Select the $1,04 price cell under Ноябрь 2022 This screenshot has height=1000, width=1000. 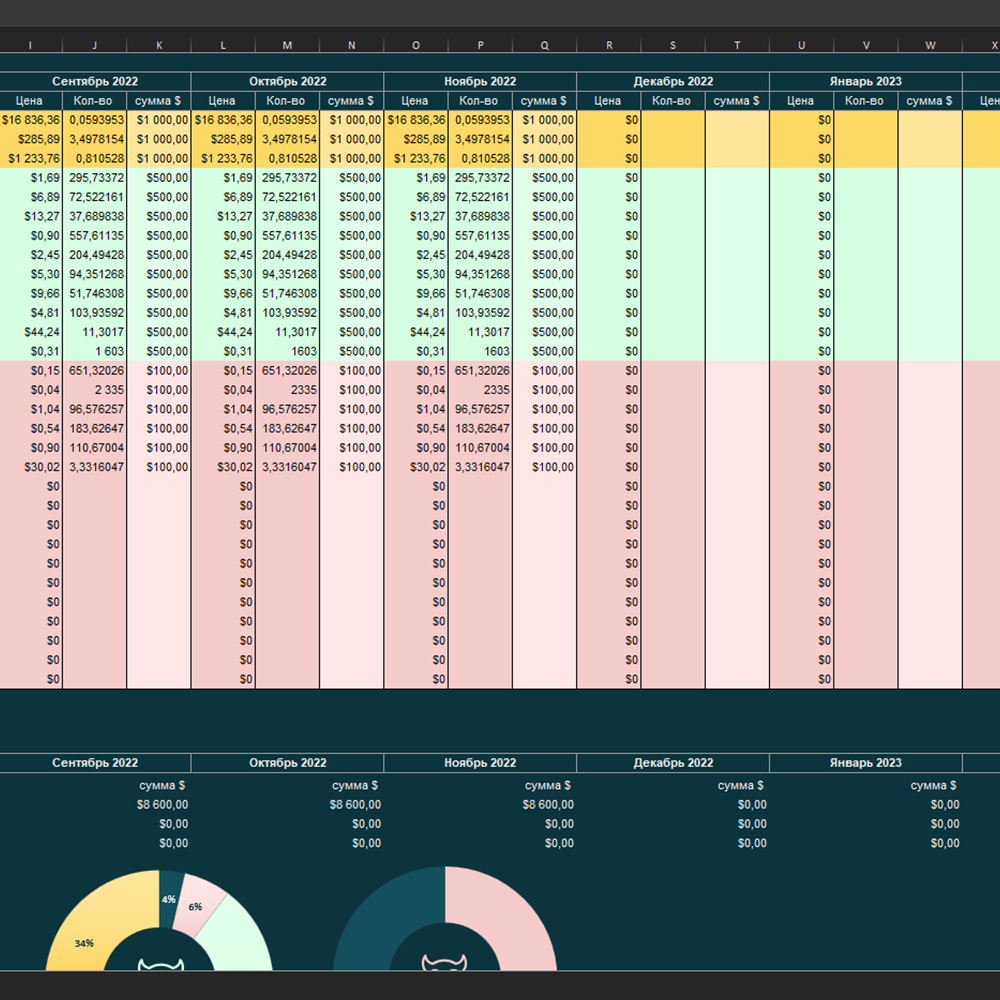coord(416,409)
